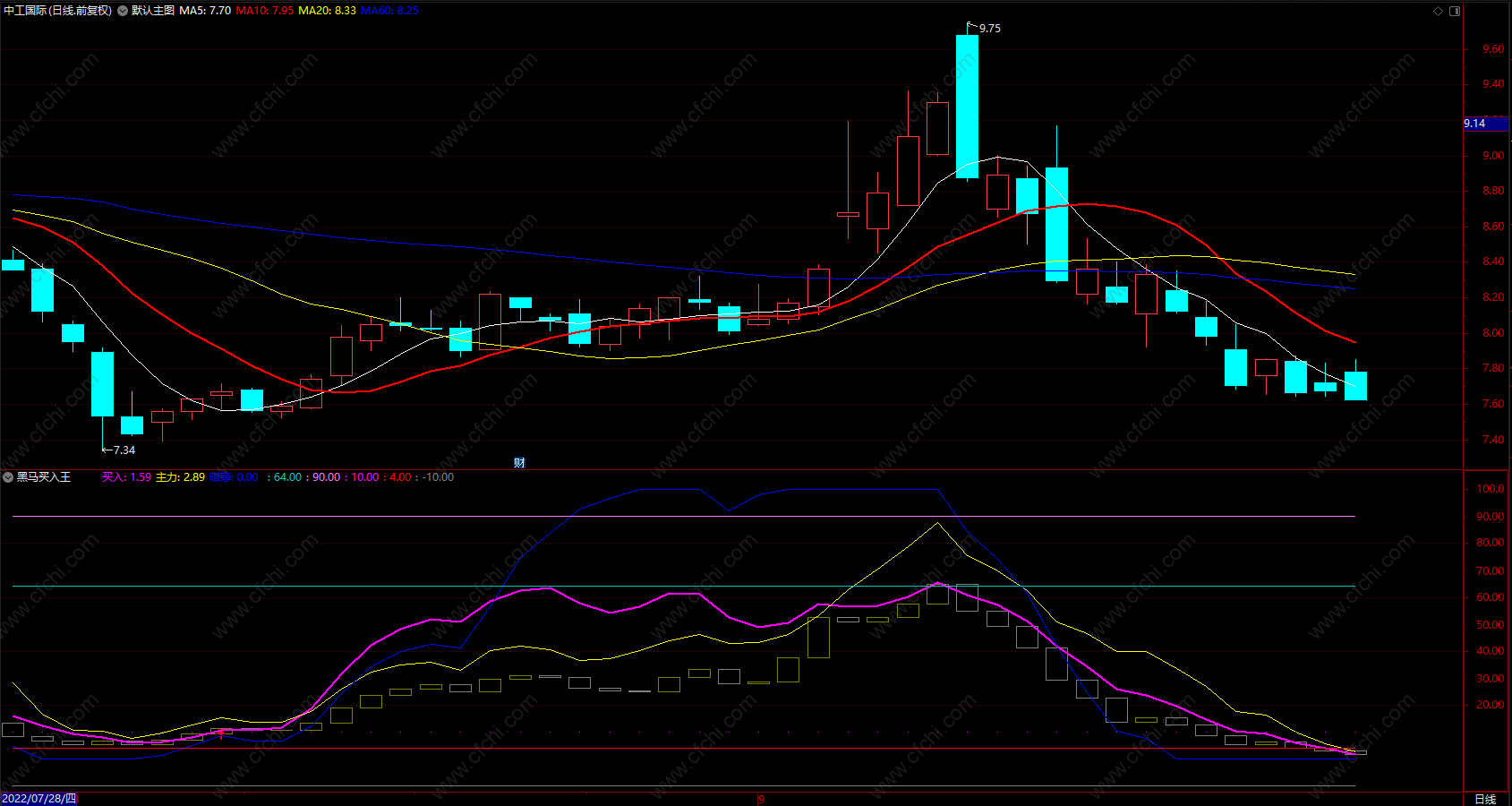
Task: Expand the 黑马买入王 indicator dropdown arrow
Action: tap(8, 477)
